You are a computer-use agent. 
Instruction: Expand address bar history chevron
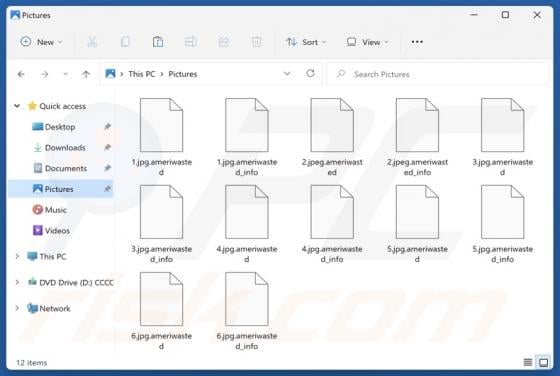tap(287, 74)
